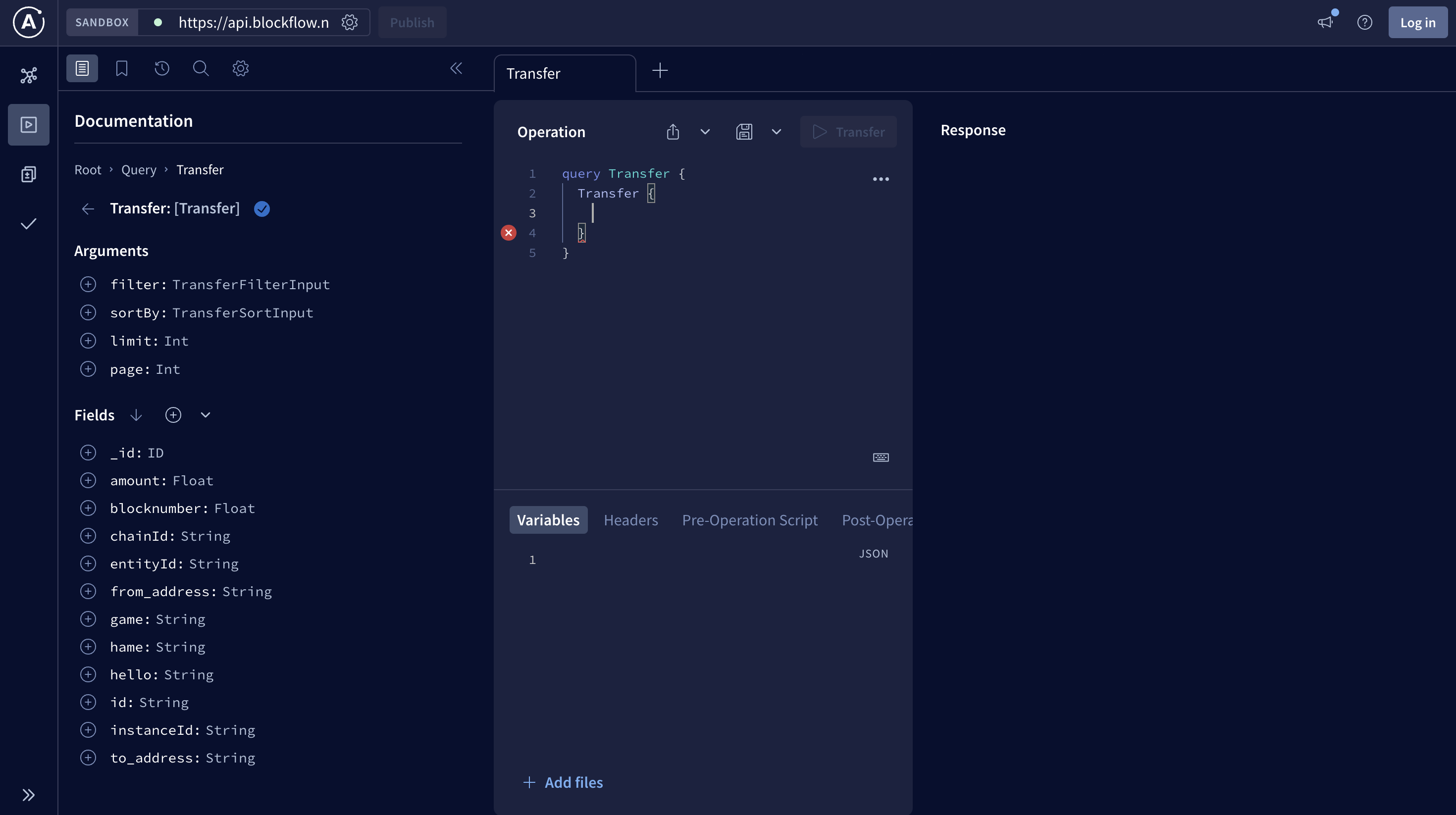Open the Schema graph icon in sidebar
1456x815 pixels.
coord(28,75)
